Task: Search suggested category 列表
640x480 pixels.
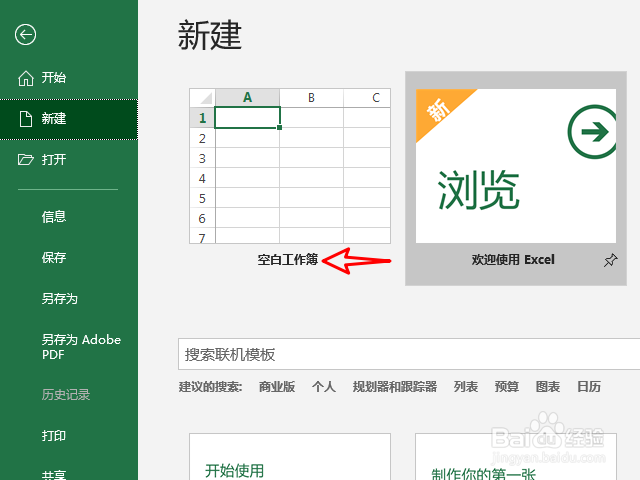Action: click(466, 387)
